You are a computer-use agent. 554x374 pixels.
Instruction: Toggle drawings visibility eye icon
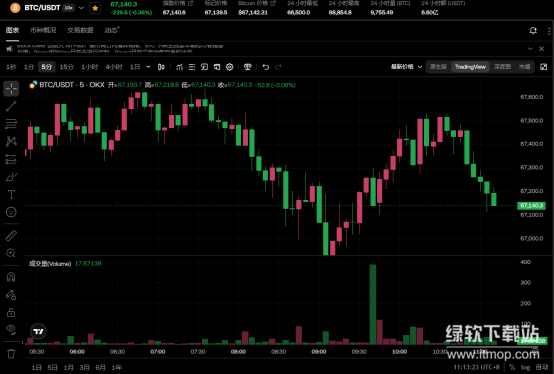pos(11,329)
